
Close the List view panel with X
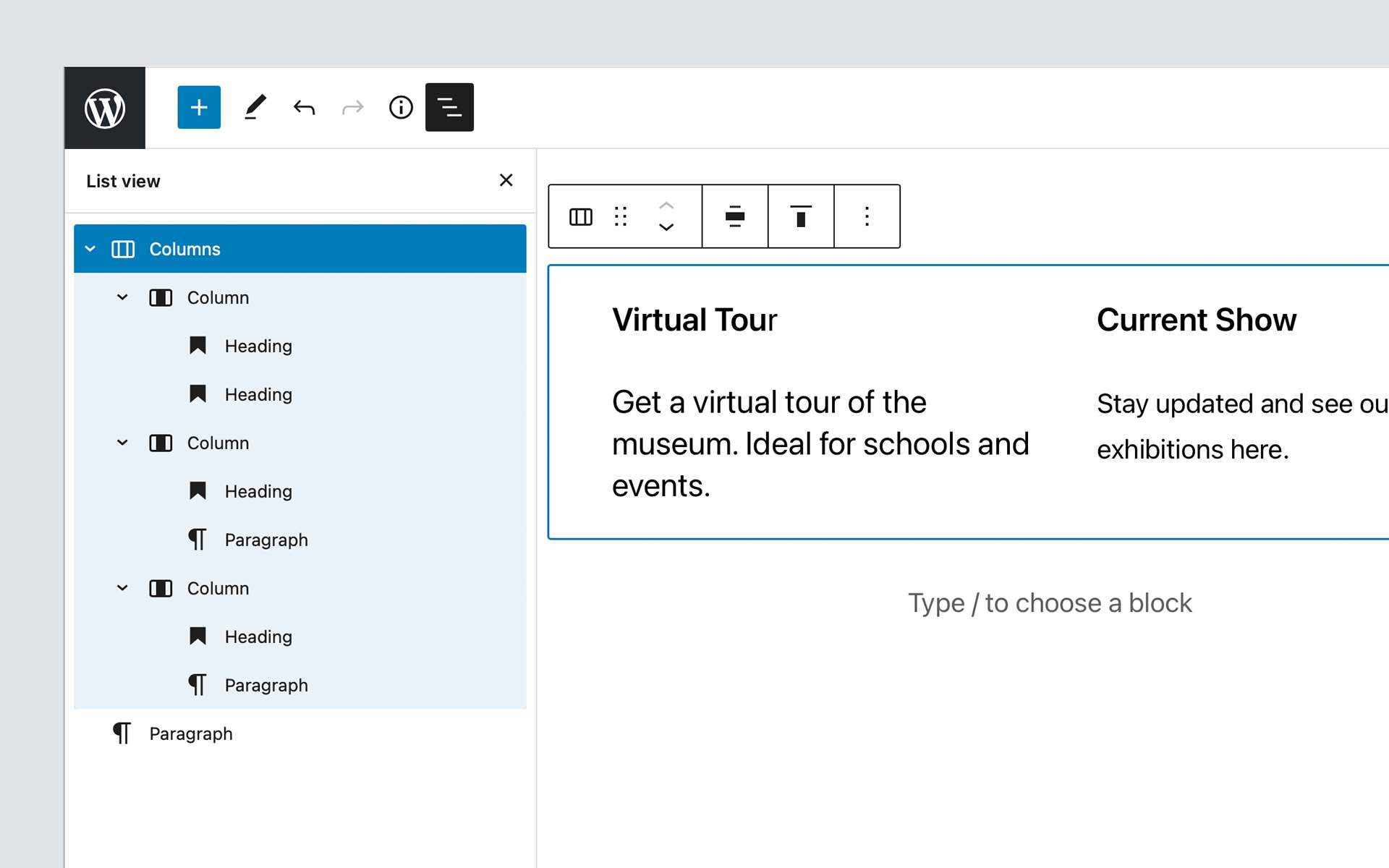click(506, 180)
